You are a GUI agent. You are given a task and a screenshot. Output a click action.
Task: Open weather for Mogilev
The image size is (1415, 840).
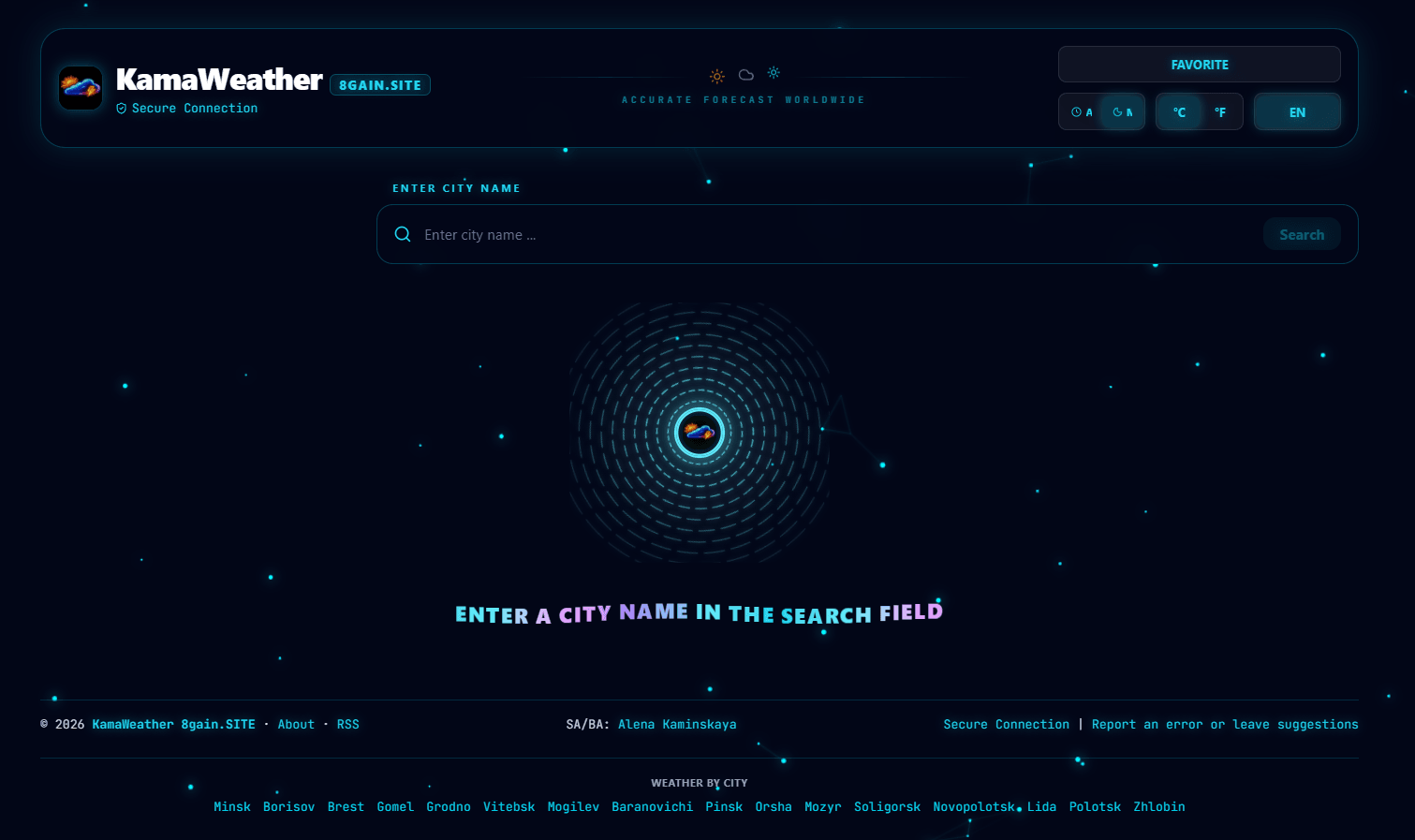coord(573,807)
